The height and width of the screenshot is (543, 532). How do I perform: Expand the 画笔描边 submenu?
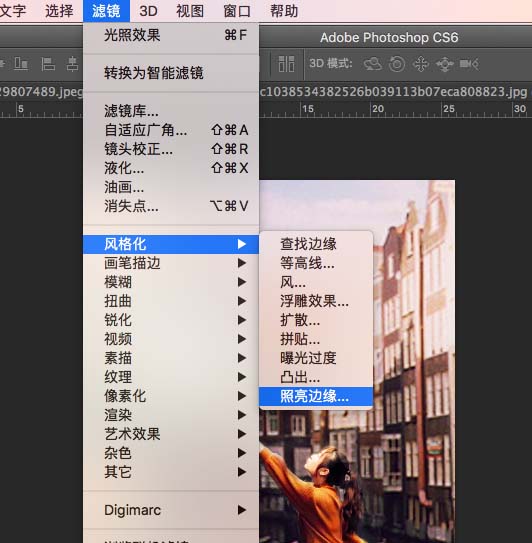[171, 263]
